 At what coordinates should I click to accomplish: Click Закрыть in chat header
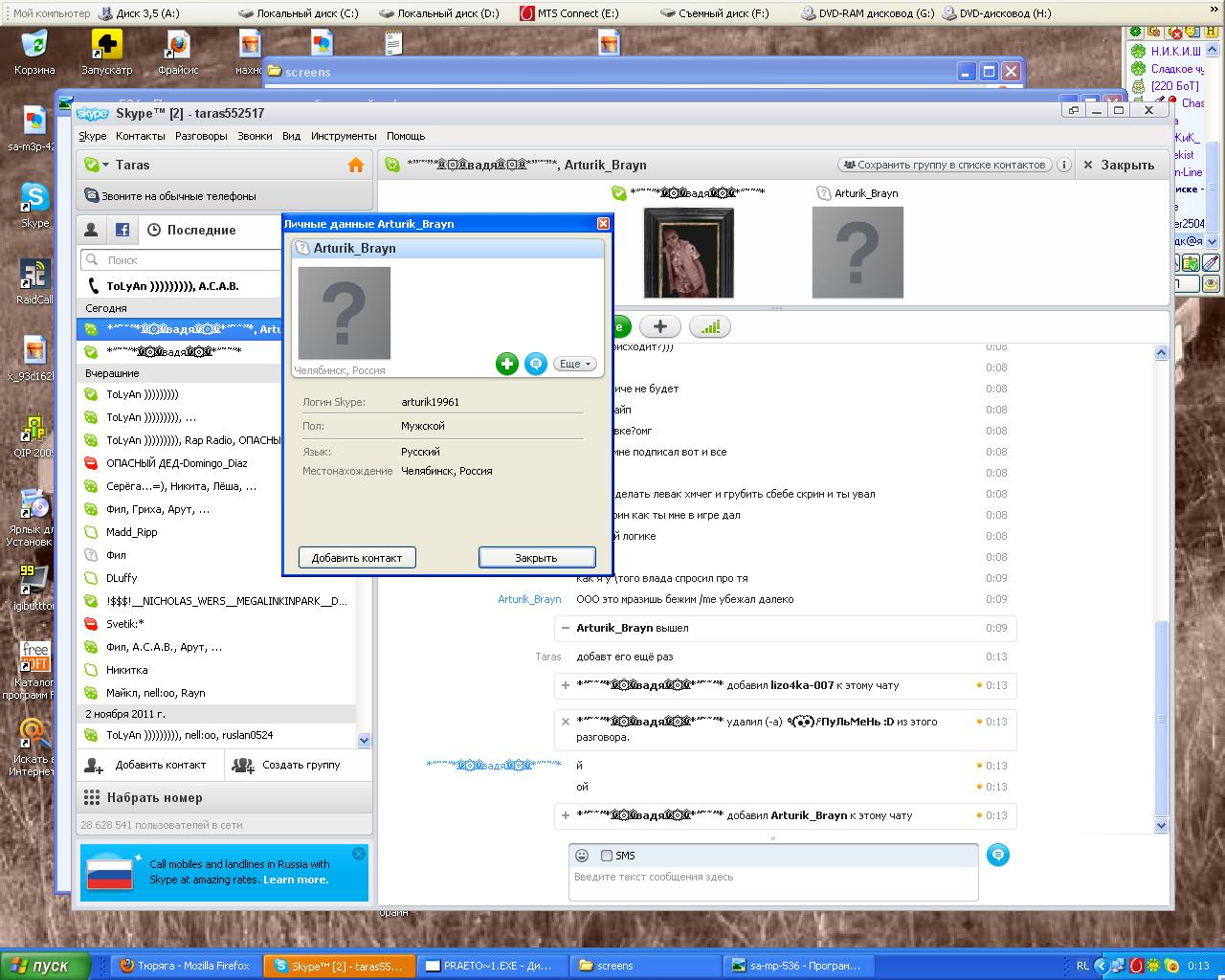pos(1120,165)
